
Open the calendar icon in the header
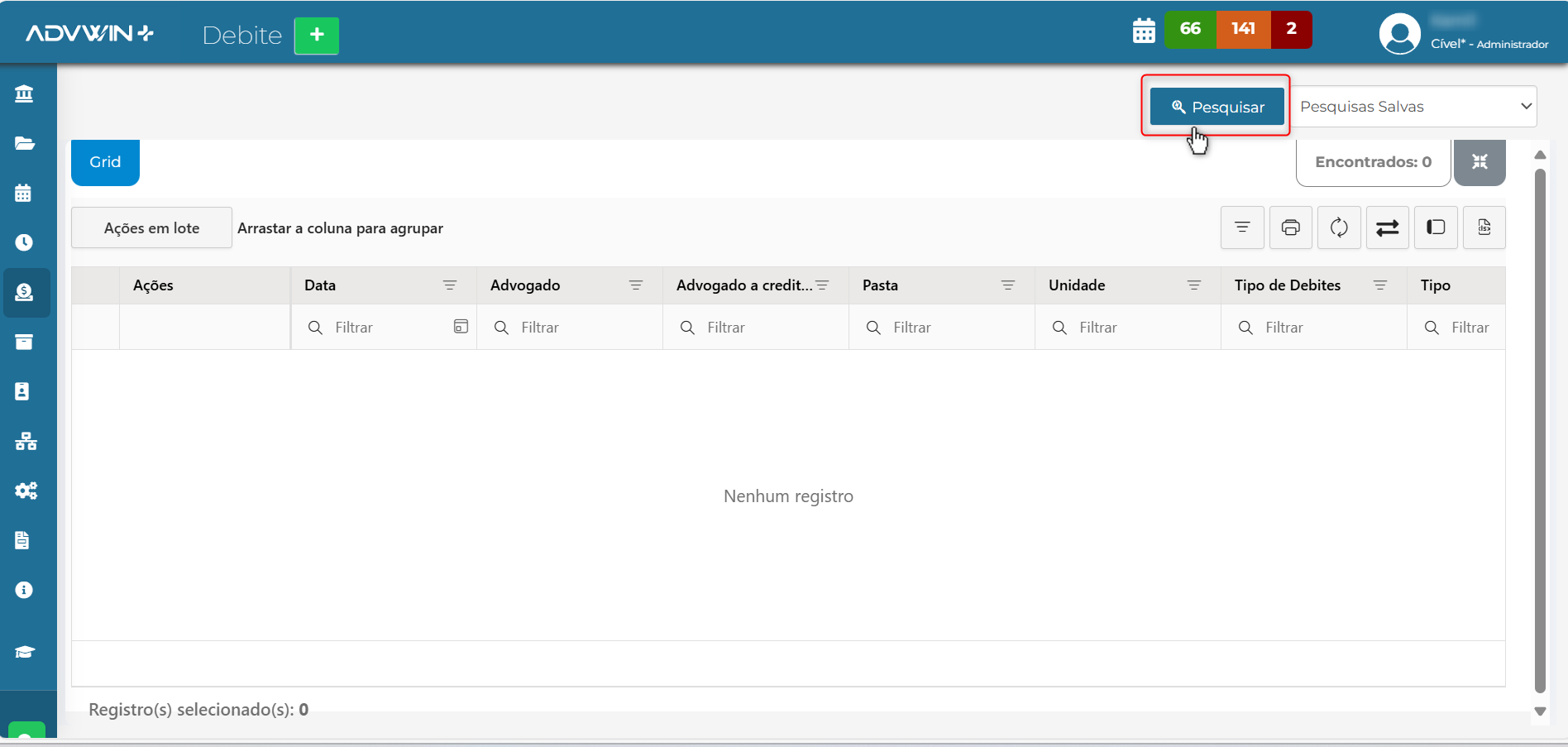pyautogui.click(x=1144, y=31)
